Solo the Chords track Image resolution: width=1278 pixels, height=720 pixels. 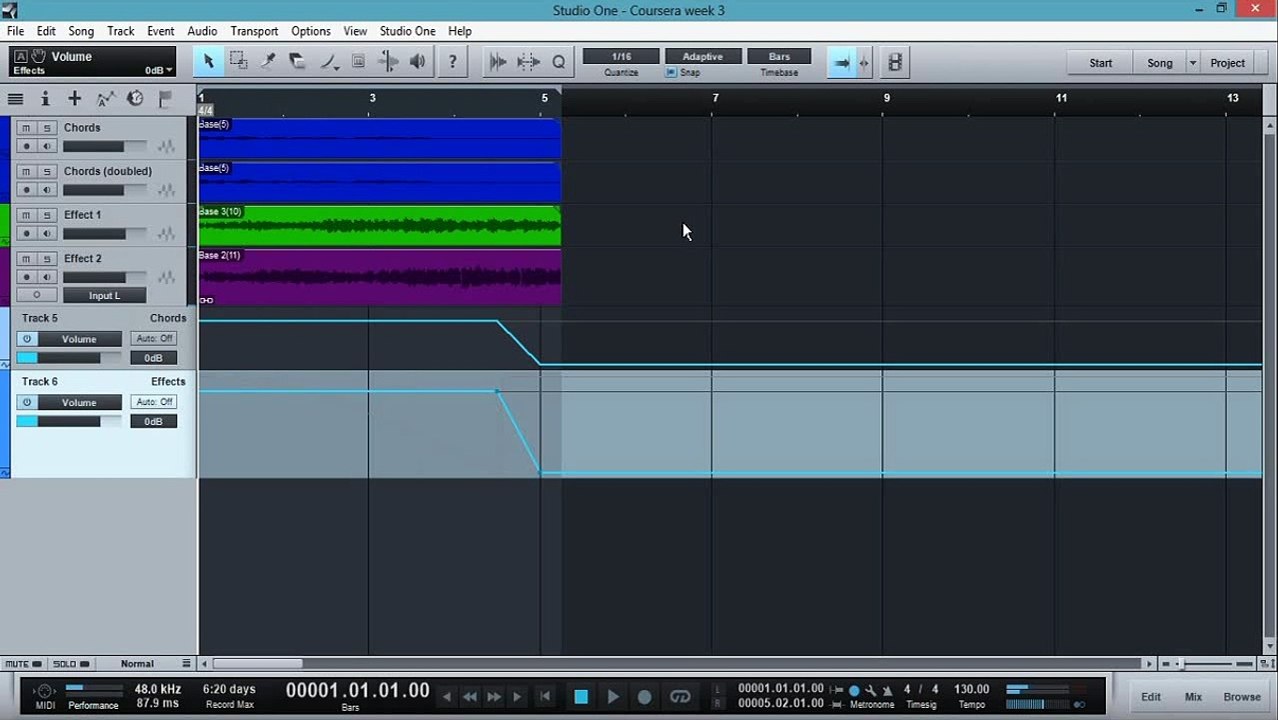(46, 128)
